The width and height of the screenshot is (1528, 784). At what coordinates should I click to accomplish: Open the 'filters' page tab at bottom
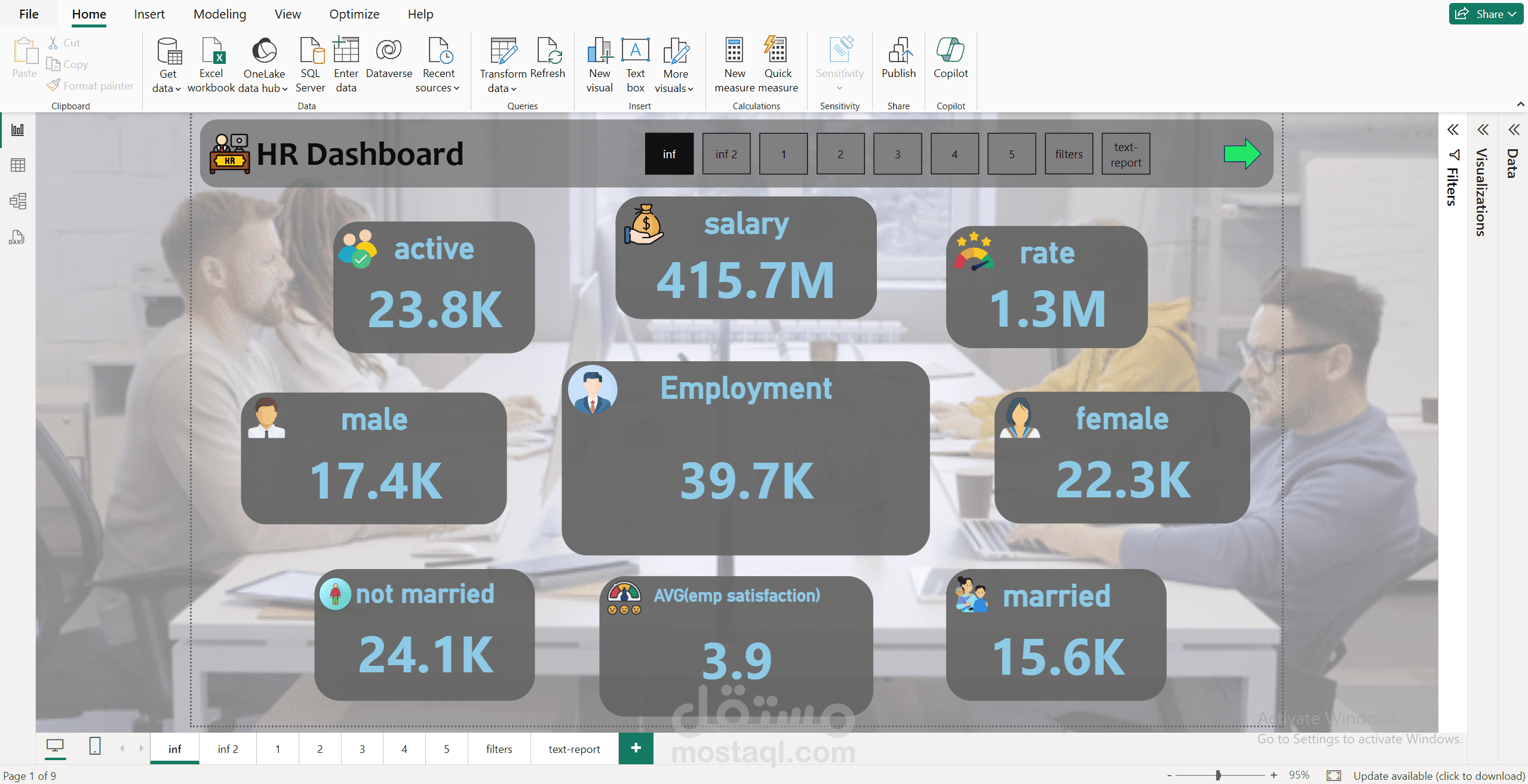(499, 749)
